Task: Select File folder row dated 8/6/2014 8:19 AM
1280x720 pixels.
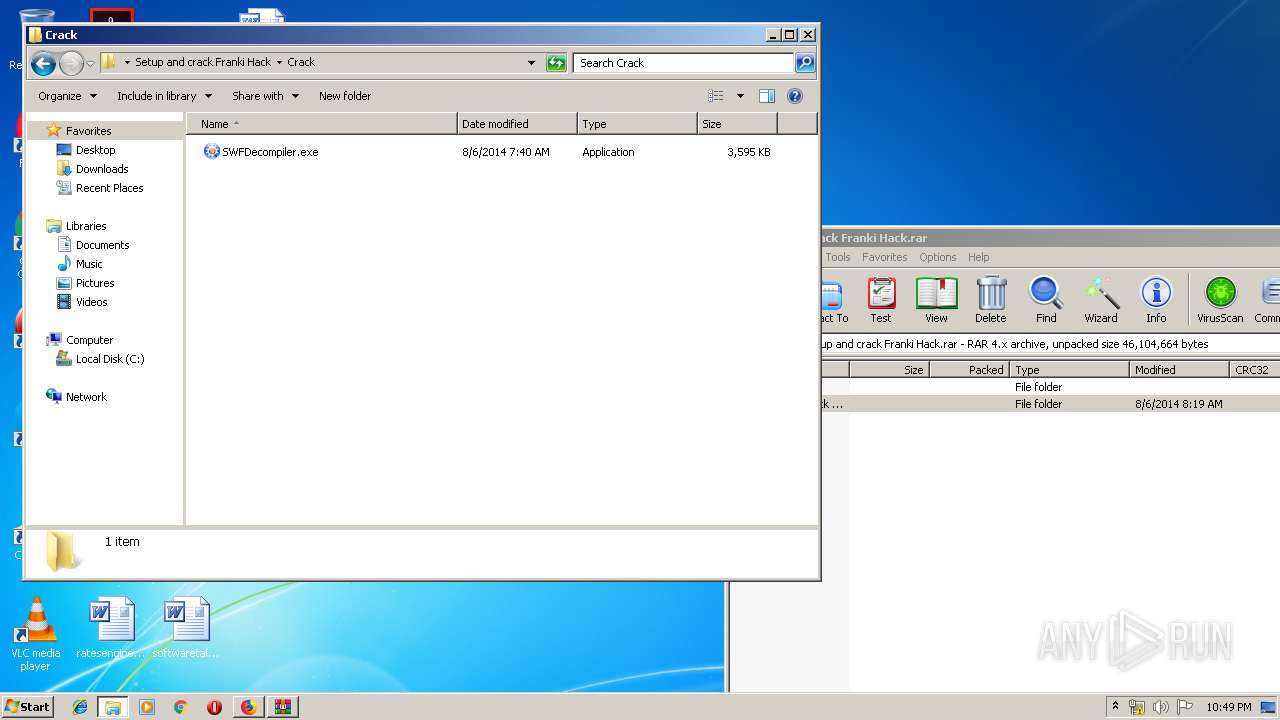Action: coord(1050,404)
